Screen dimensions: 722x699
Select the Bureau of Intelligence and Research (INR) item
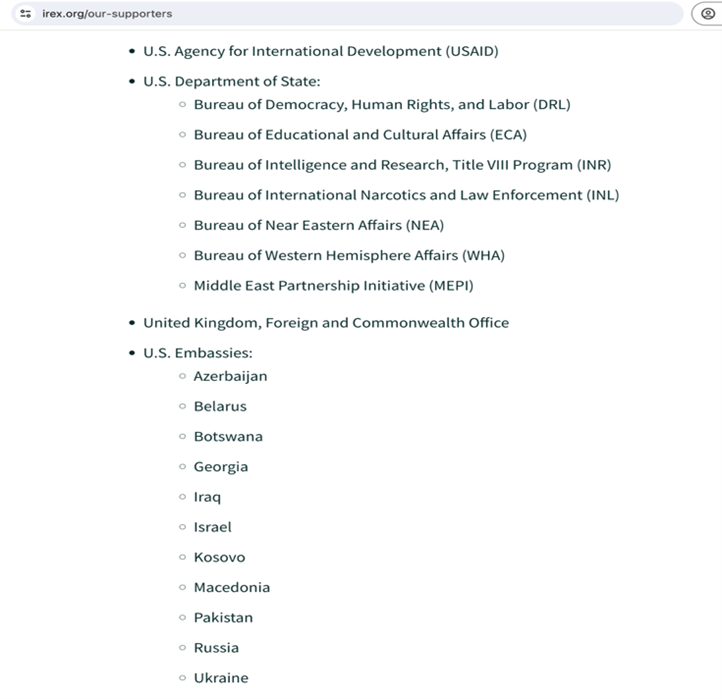click(402, 165)
